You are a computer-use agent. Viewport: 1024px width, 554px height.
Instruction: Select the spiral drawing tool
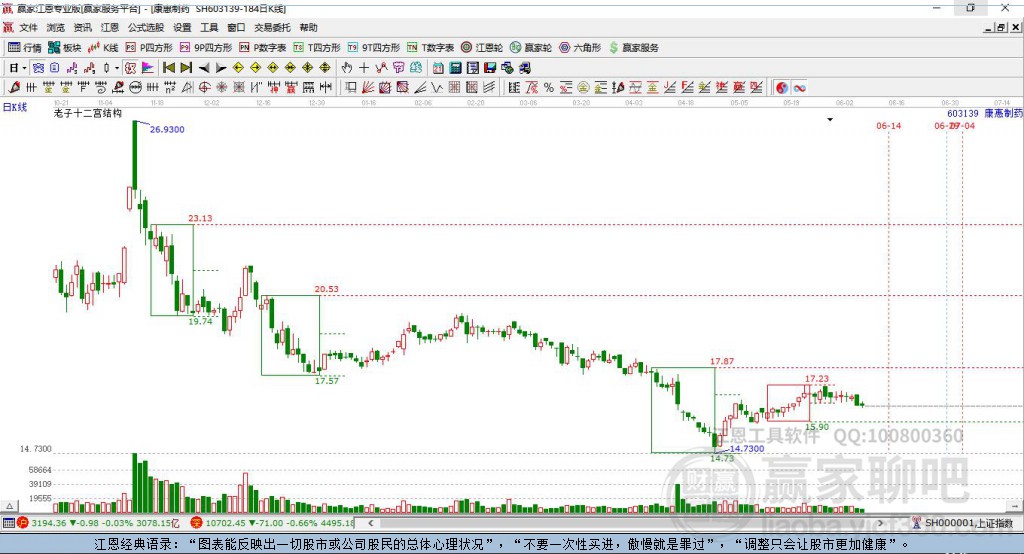coord(101,88)
